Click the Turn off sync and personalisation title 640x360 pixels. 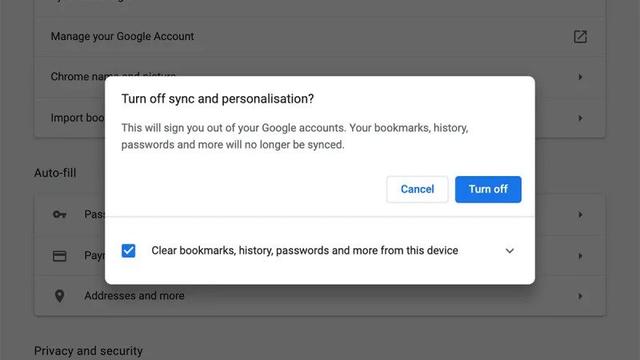point(218,99)
